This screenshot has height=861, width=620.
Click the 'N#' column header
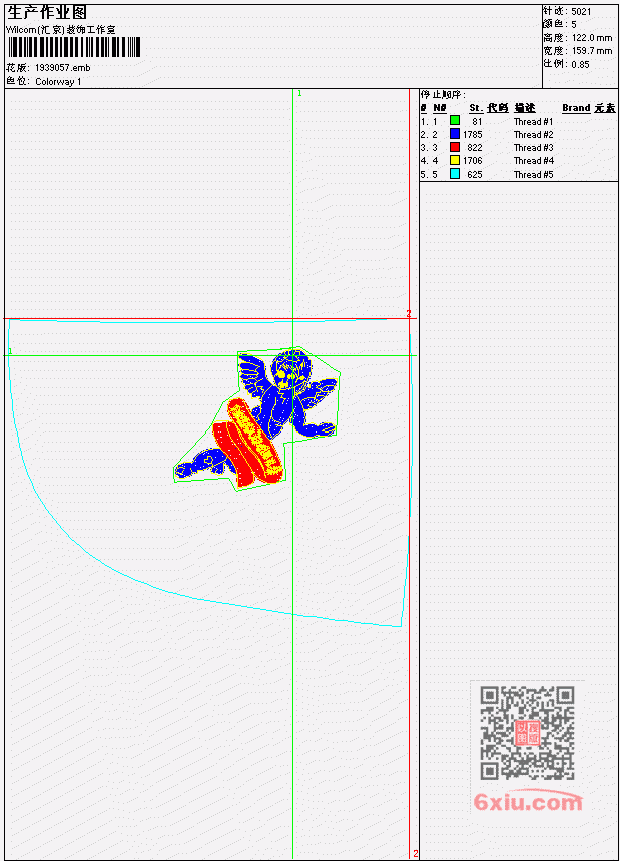click(439, 108)
